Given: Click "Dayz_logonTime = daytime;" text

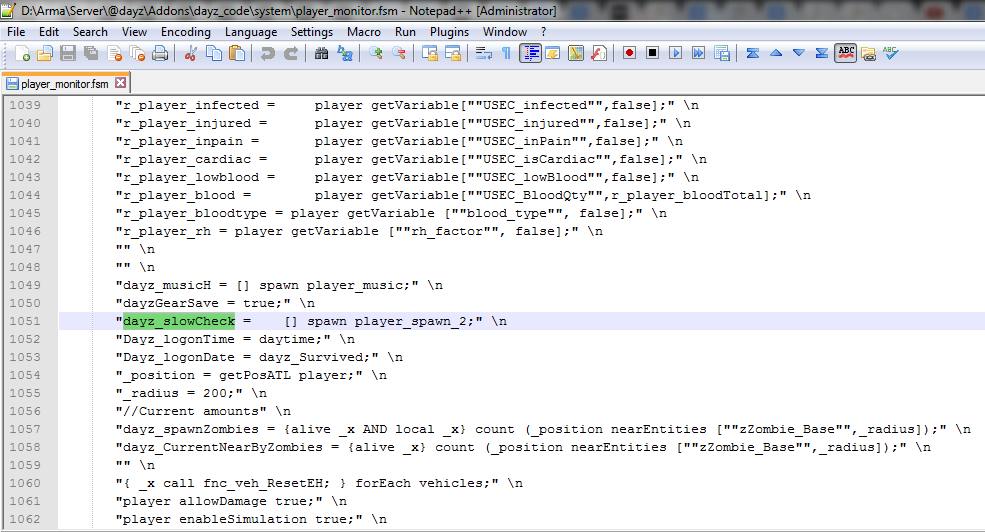Looking at the screenshot, I should [x=223, y=339].
